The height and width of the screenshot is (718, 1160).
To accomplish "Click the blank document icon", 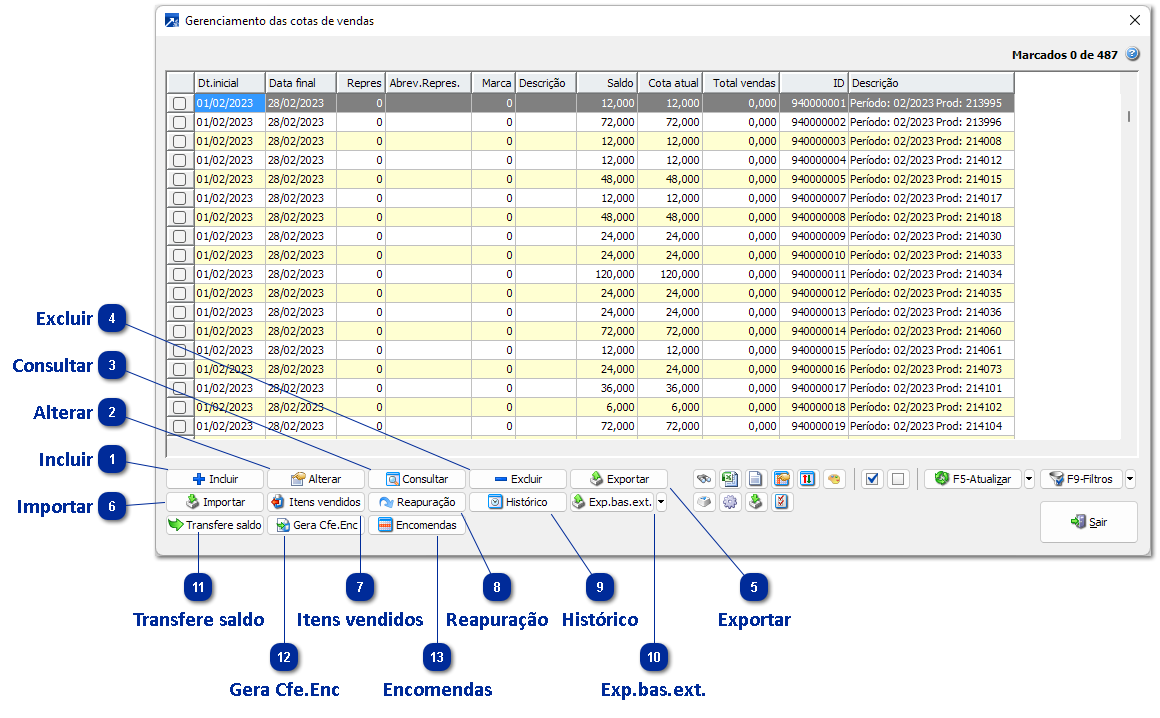I will click(757, 479).
